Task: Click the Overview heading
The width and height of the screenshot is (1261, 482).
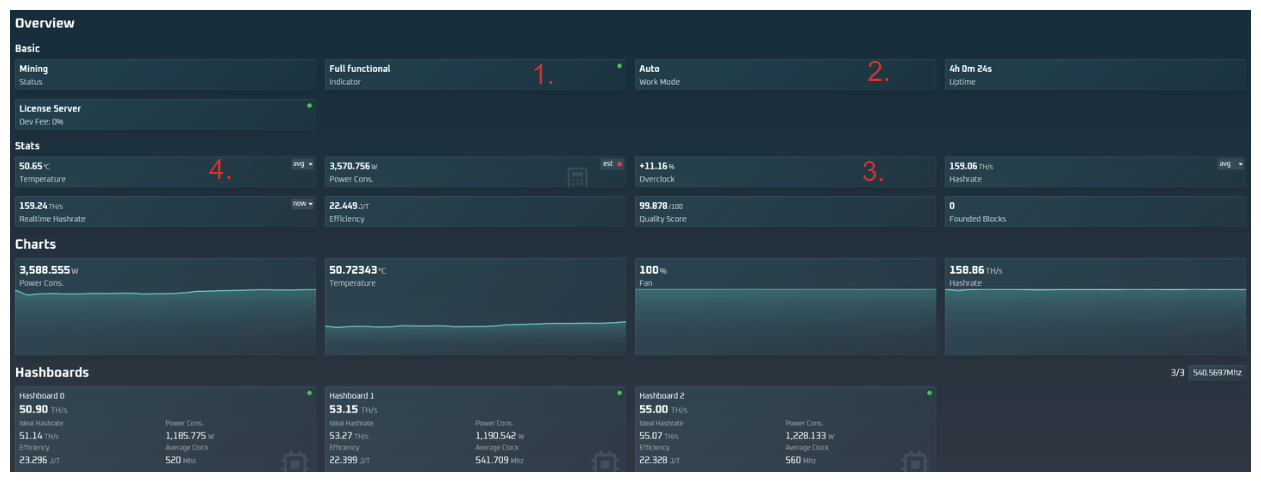Action: pyautogui.click(x=45, y=23)
